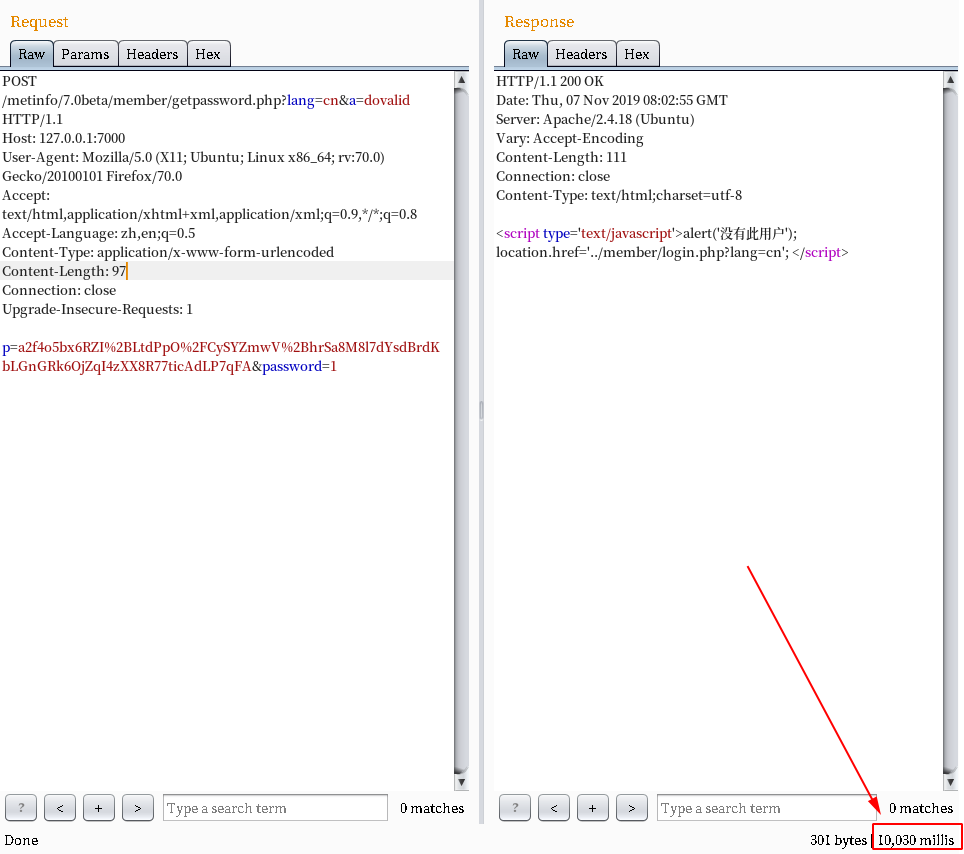Click the 'Content-Length: 111' response line

click(x=561, y=157)
